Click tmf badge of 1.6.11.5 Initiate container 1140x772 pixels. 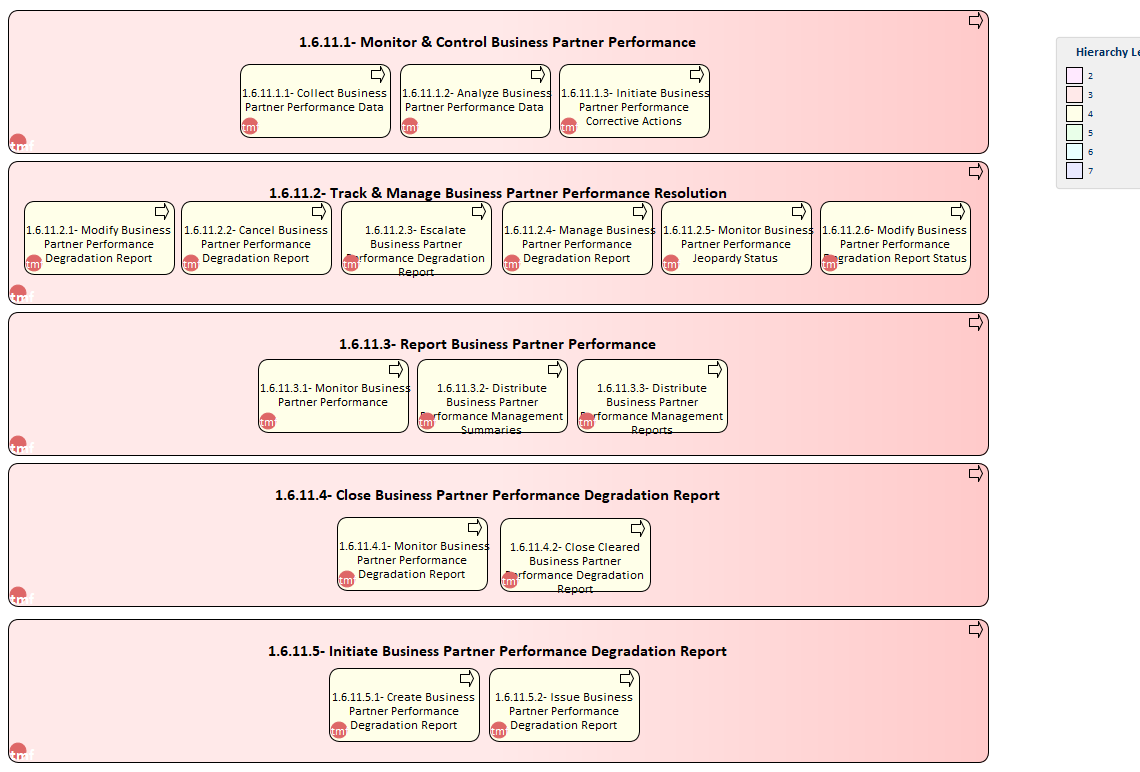click(x=20, y=752)
